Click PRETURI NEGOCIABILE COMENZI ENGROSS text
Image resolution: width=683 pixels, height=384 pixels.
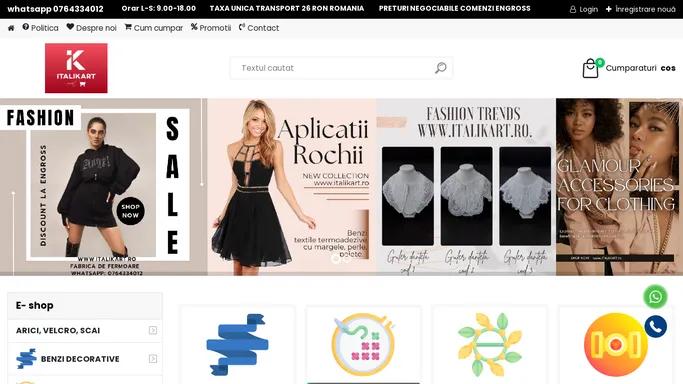454,8
